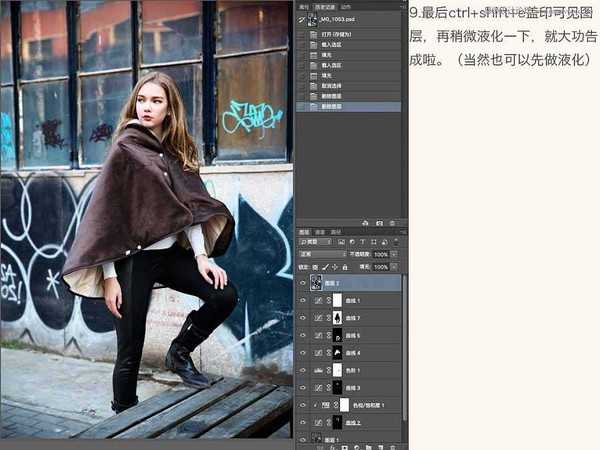Toggle visibility of the 曲线 1 layer
This screenshot has height=450, width=600.
tap(303, 300)
